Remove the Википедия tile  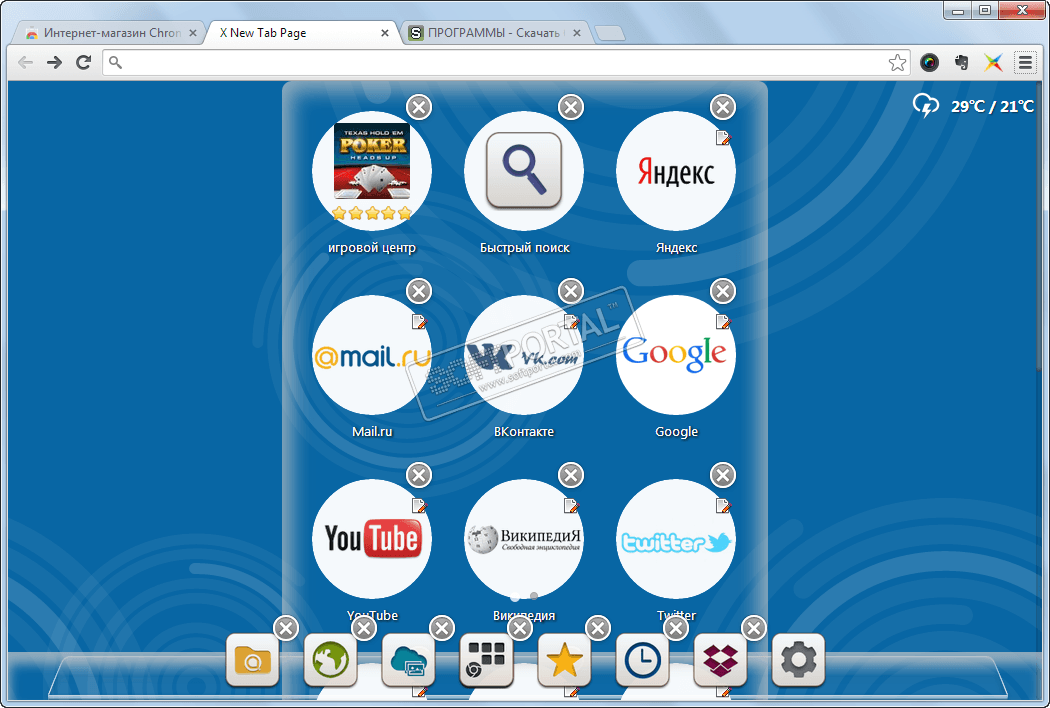point(571,476)
